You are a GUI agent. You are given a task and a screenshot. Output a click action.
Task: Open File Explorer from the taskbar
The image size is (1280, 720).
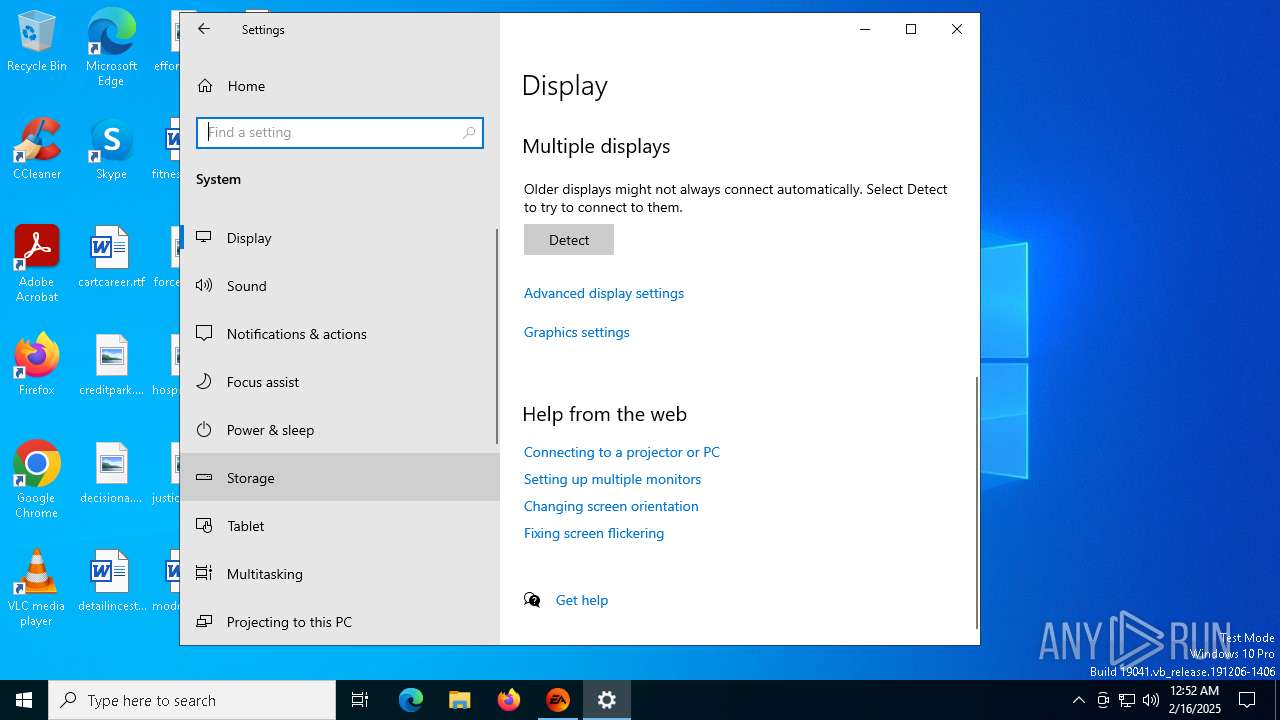pyautogui.click(x=459, y=700)
